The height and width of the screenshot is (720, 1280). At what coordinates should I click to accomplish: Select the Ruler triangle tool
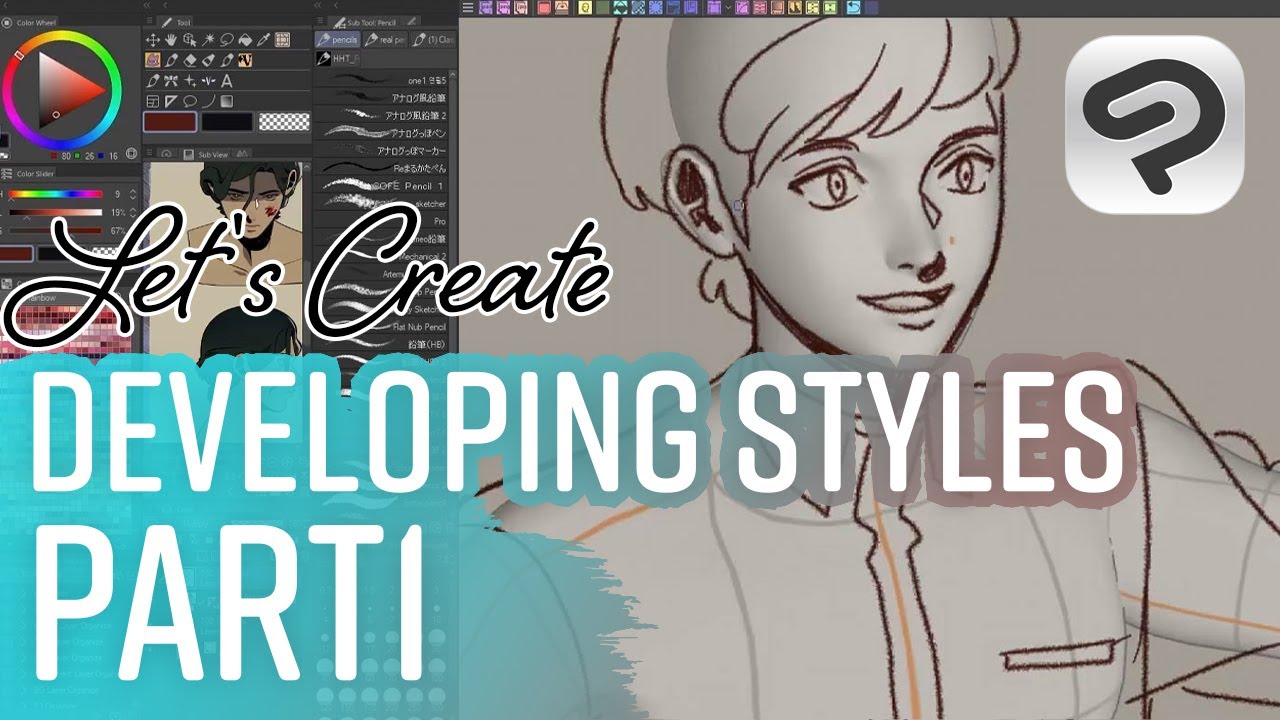[171, 101]
